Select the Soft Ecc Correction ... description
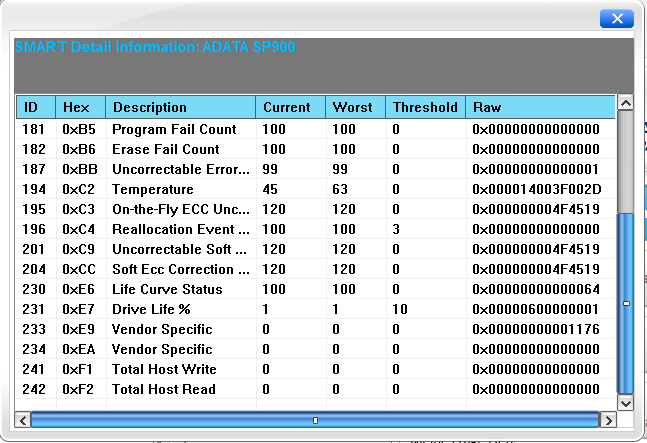The width and height of the screenshot is (647, 443). click(x=181, y=269)
